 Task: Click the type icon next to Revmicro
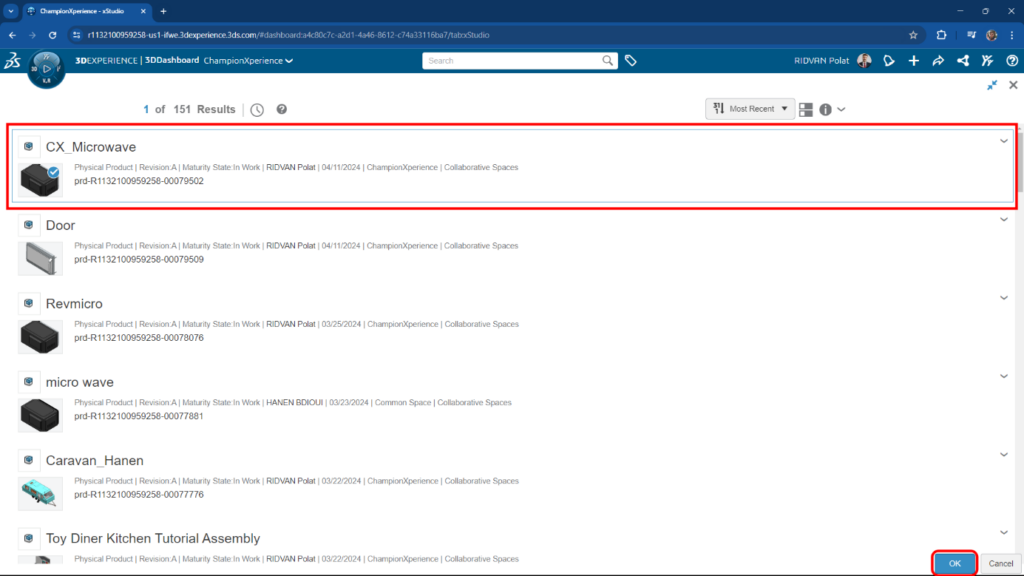[x=29, y=303]
